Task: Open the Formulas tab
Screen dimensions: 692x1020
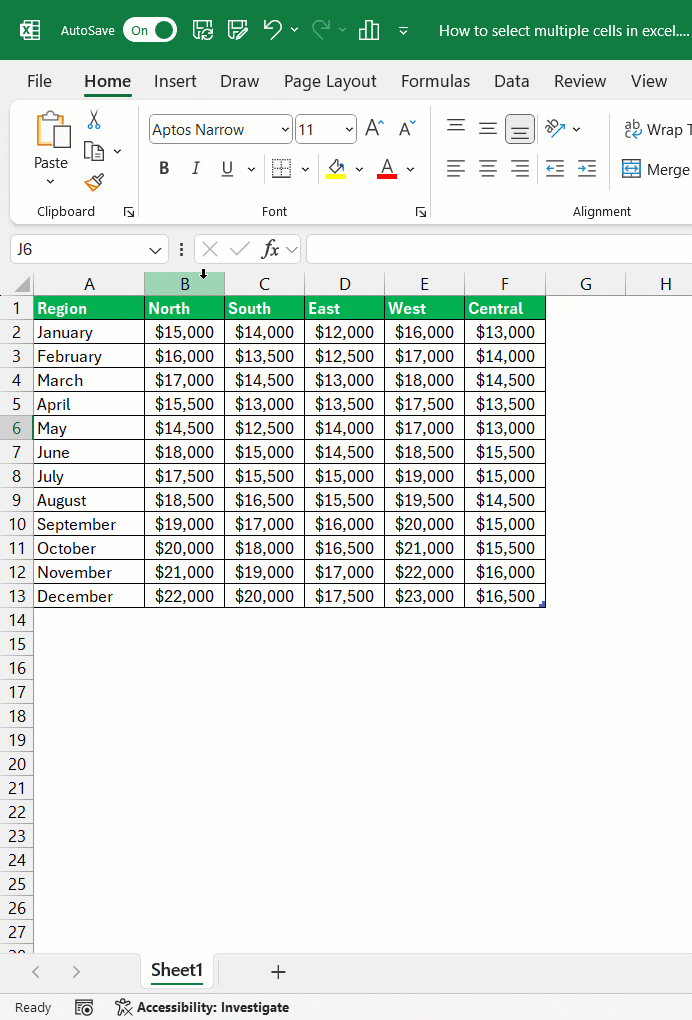Action: [435, 81]
